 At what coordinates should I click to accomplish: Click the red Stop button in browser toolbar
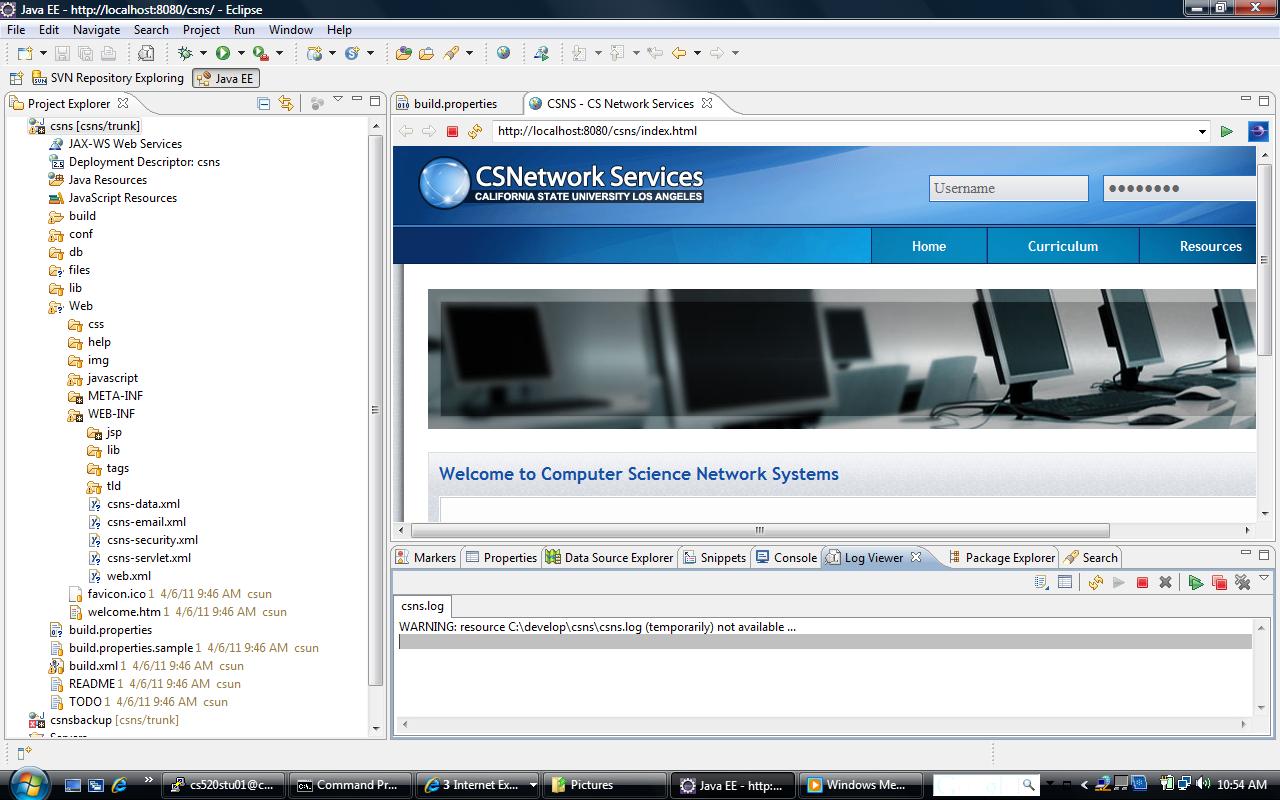452,131
